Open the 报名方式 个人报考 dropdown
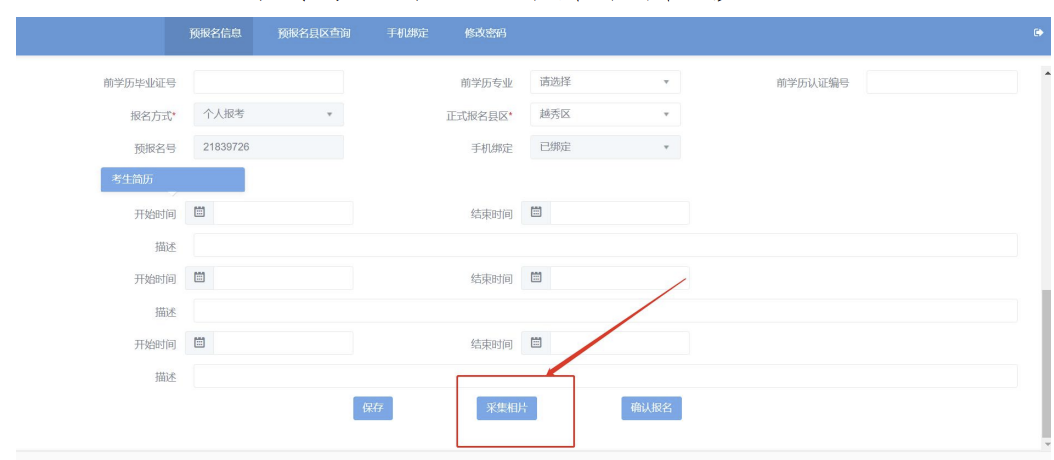 click(268, 115)
